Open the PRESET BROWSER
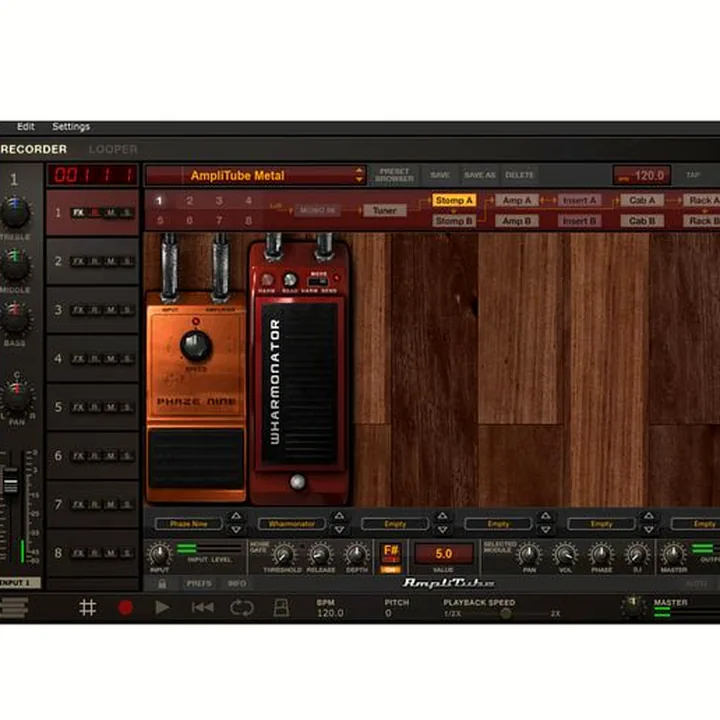 coord(394,175)
